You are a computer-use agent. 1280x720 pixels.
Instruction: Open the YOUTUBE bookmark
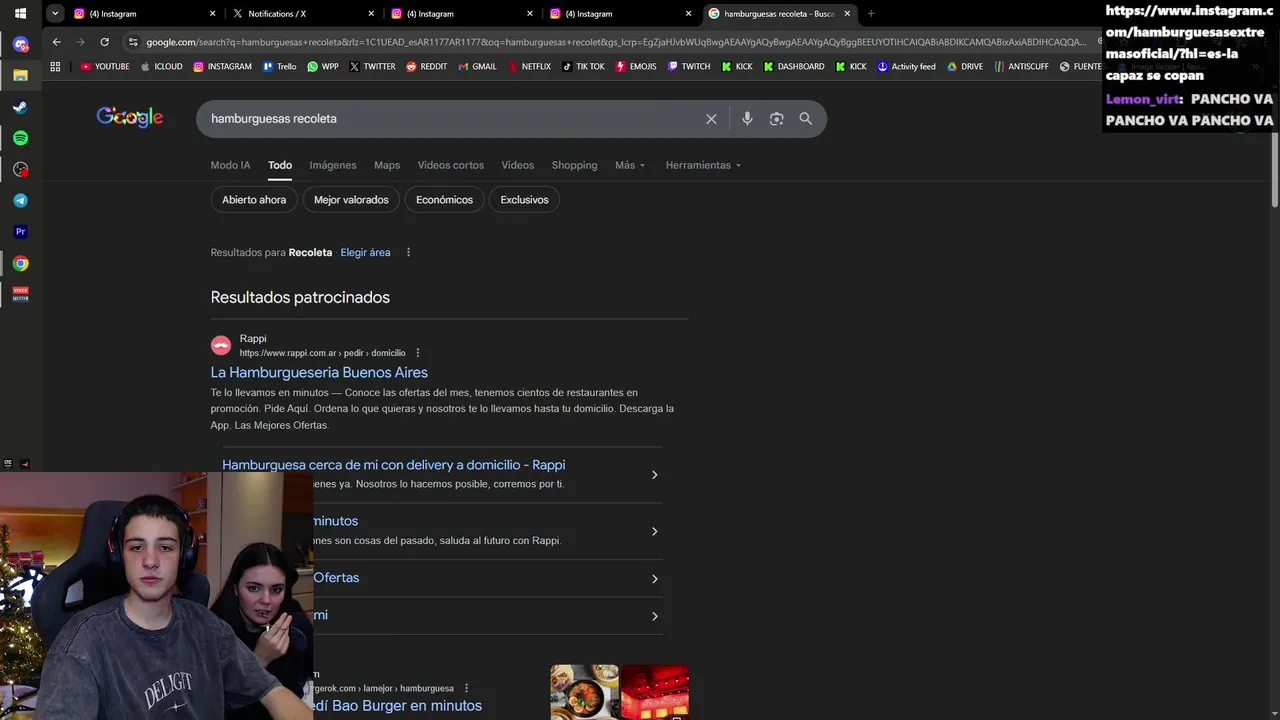point(105,67)
